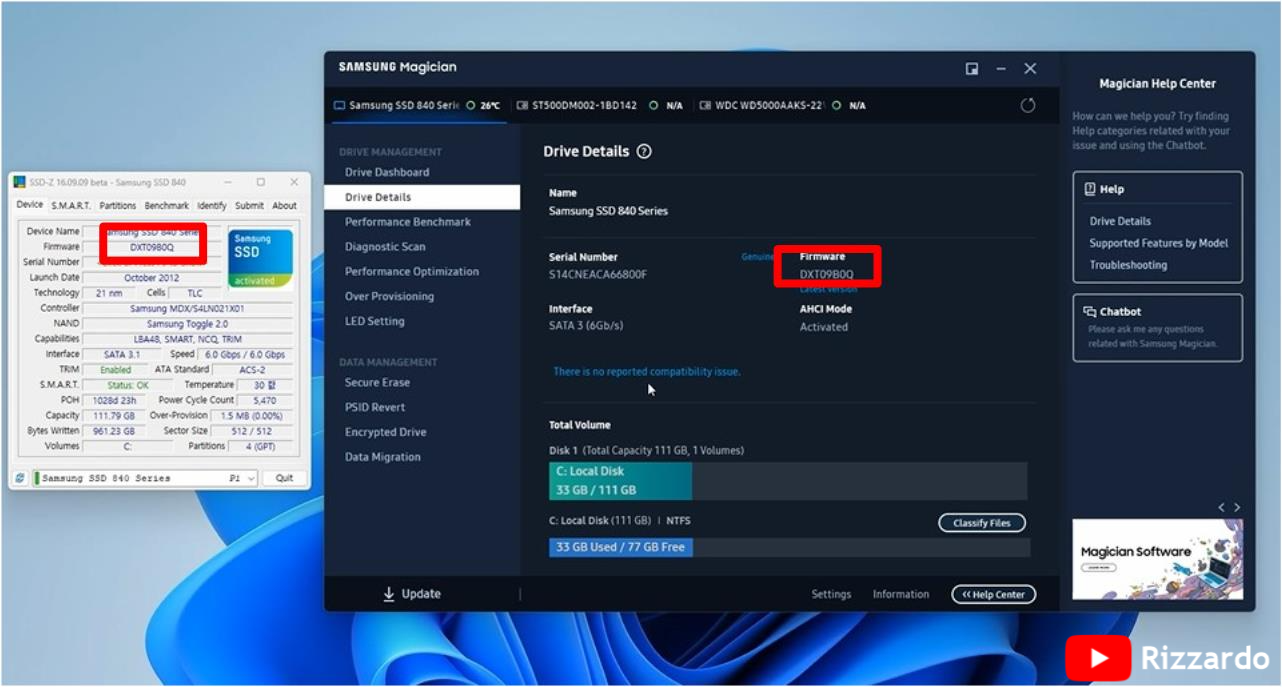This screenshot has width=1282, height=687.
Task: Switch to Submit tab in SSD-Z
Action: tap(250, 205)
